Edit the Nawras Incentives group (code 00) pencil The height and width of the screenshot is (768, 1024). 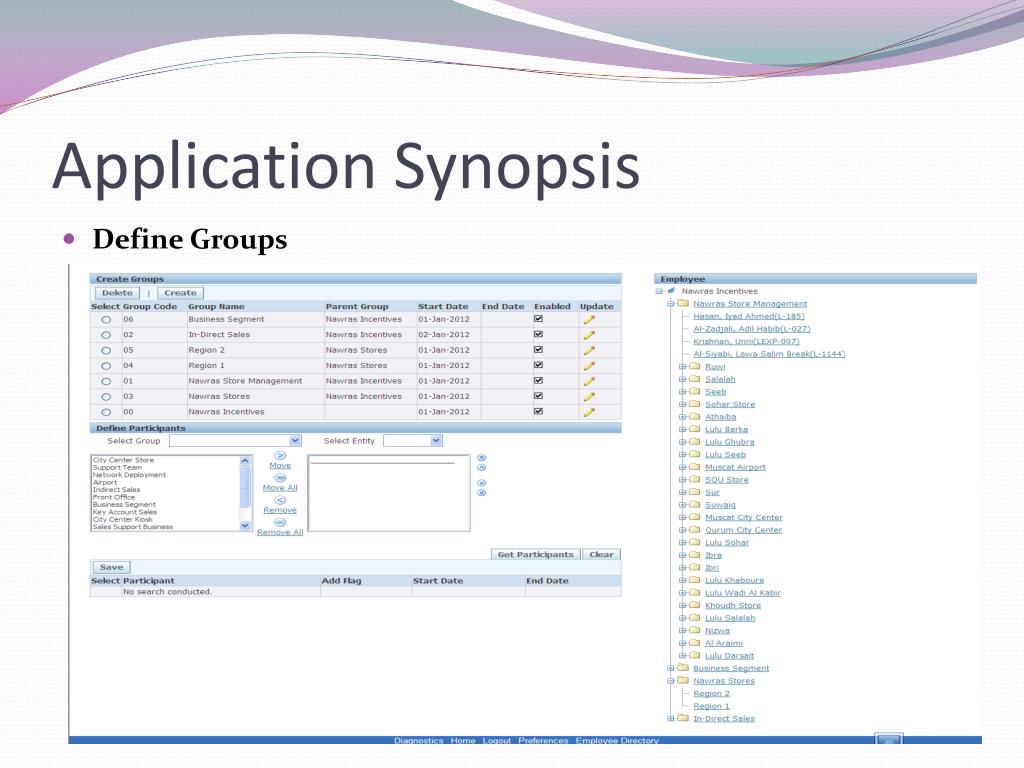pos(589,412)
